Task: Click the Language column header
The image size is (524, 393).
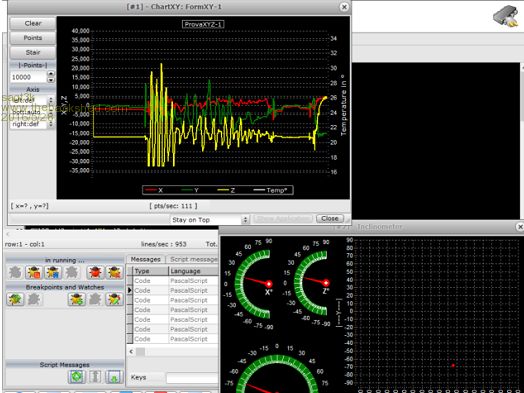Action: pos(194,271)
